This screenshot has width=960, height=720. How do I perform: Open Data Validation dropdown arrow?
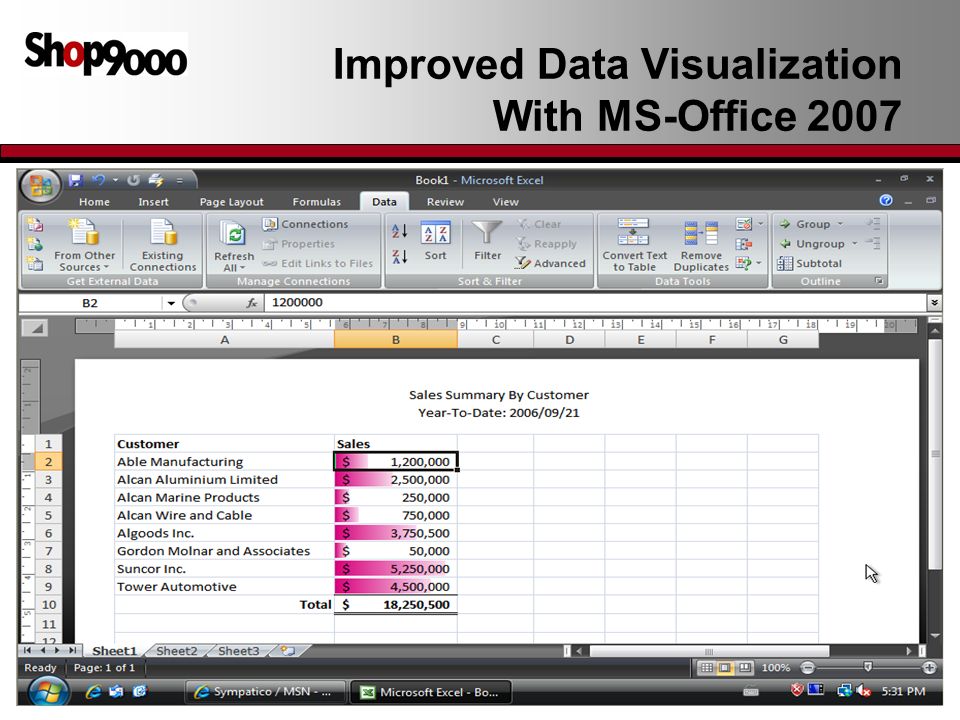click(761, 223)
